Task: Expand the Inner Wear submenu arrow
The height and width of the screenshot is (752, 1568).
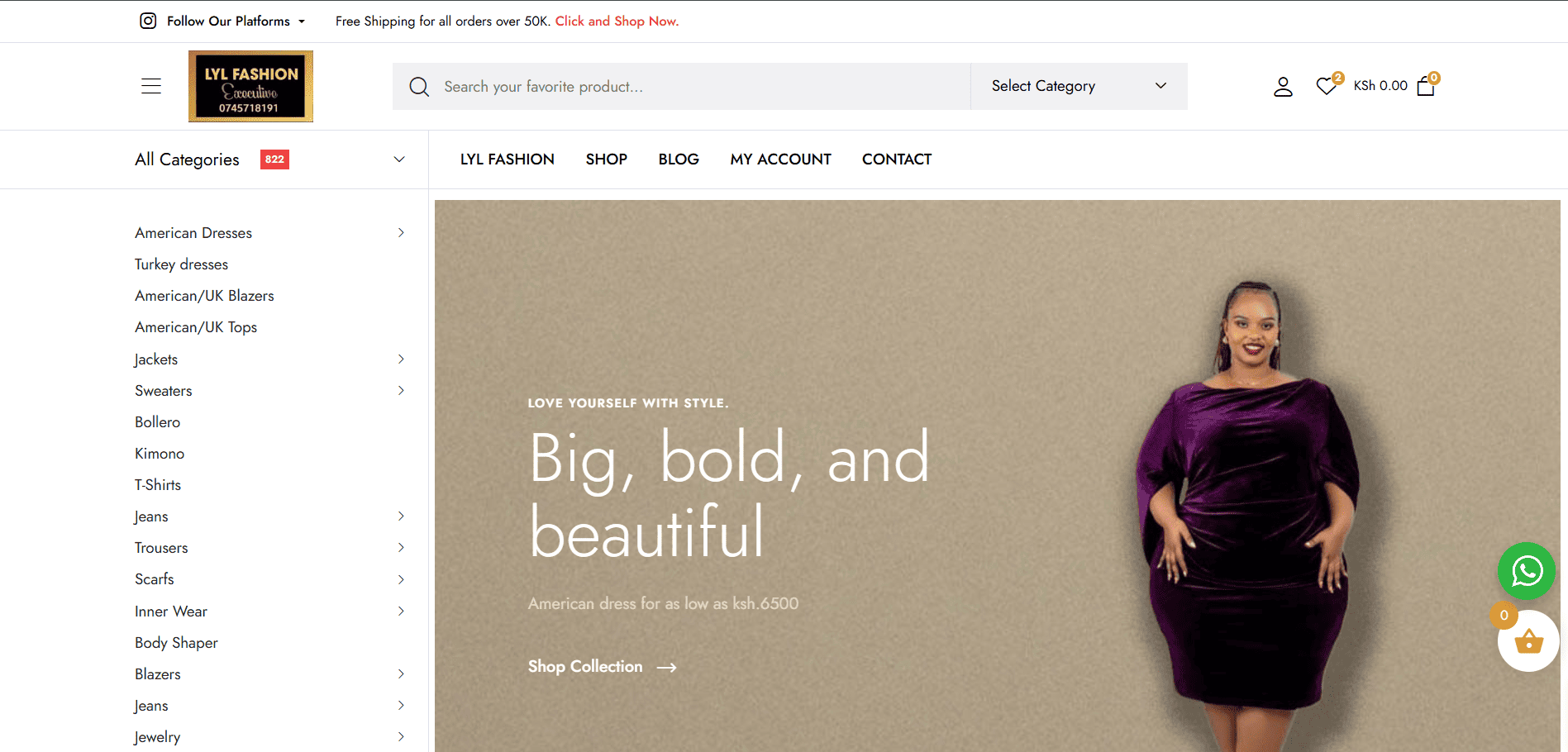Action: point(401,612)
